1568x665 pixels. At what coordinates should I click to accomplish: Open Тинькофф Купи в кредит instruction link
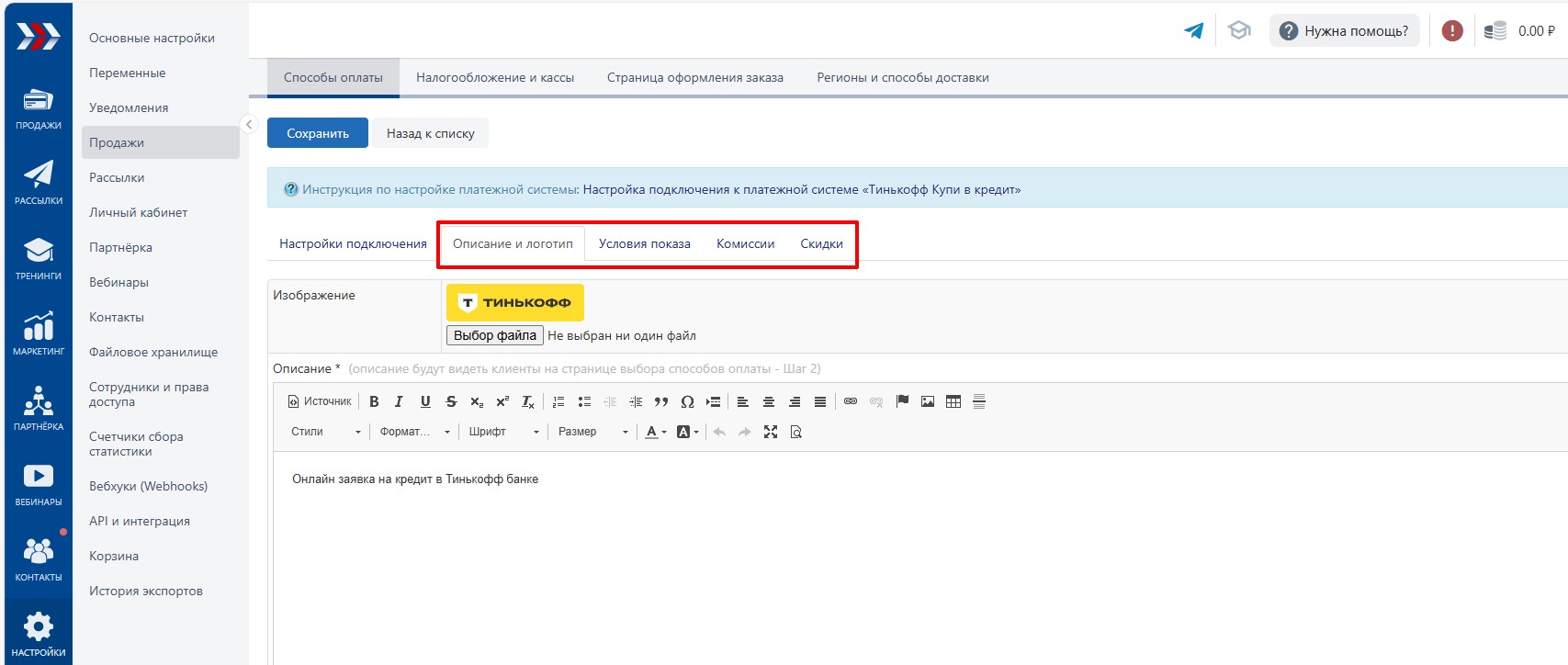click(x=802, y=189)
